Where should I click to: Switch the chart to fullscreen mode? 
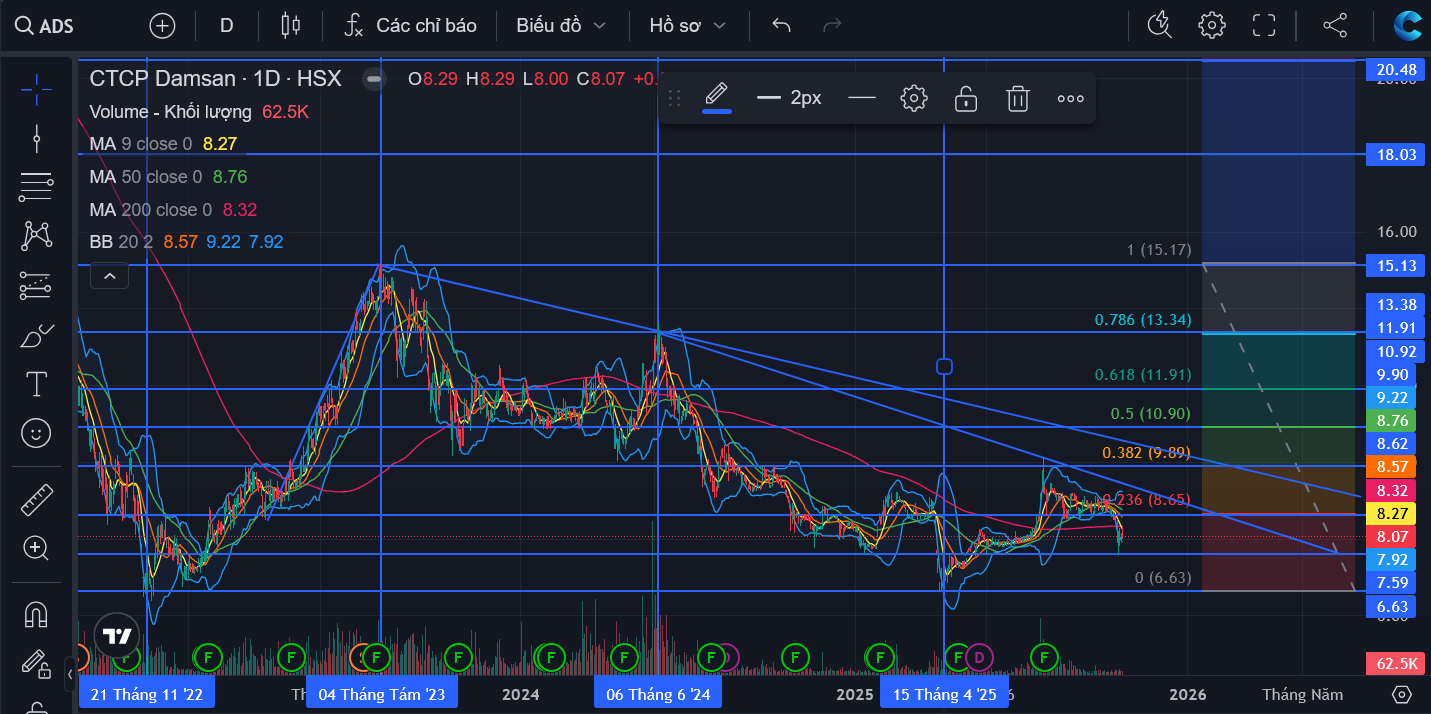click(1264, 25)
